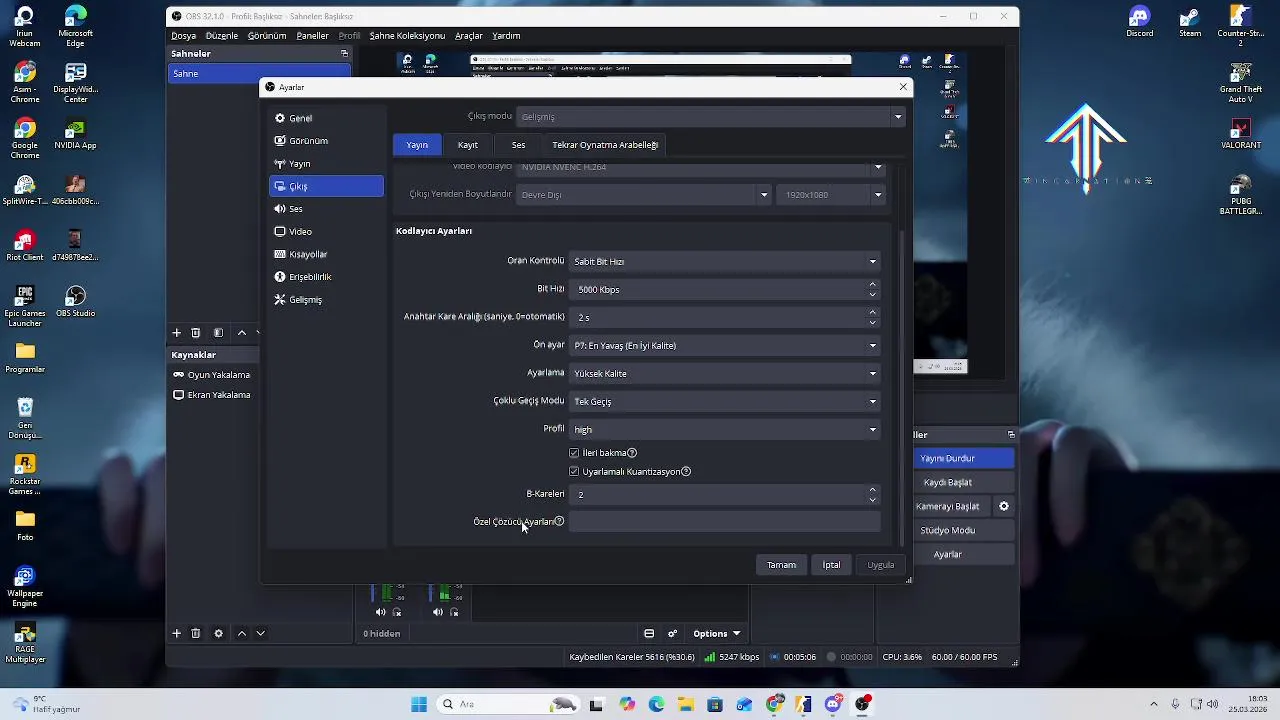Open File Explorer from taskbar
Viewport: 1280px width, 720px height.
click(686, 704)
